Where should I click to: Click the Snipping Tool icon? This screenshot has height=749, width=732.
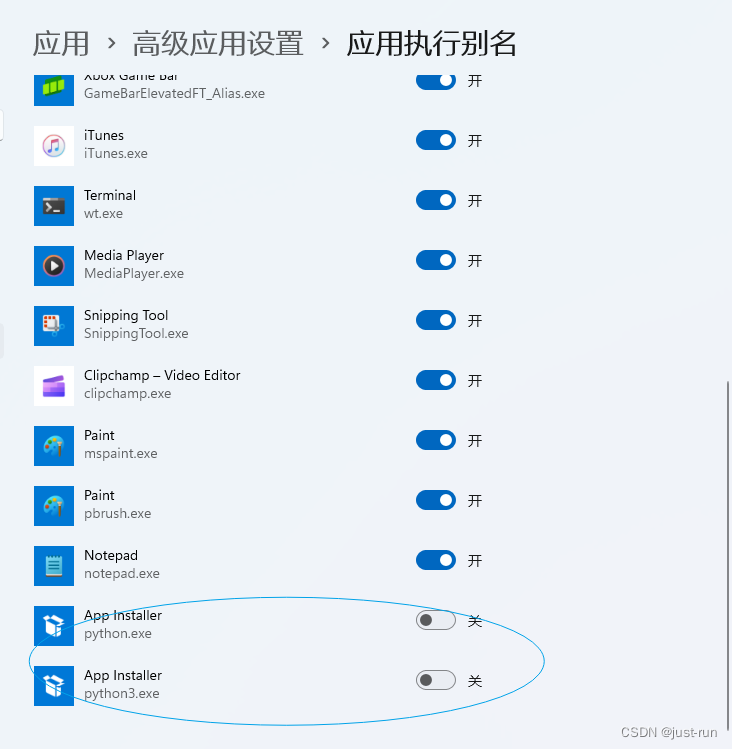[x=54, y=326]
